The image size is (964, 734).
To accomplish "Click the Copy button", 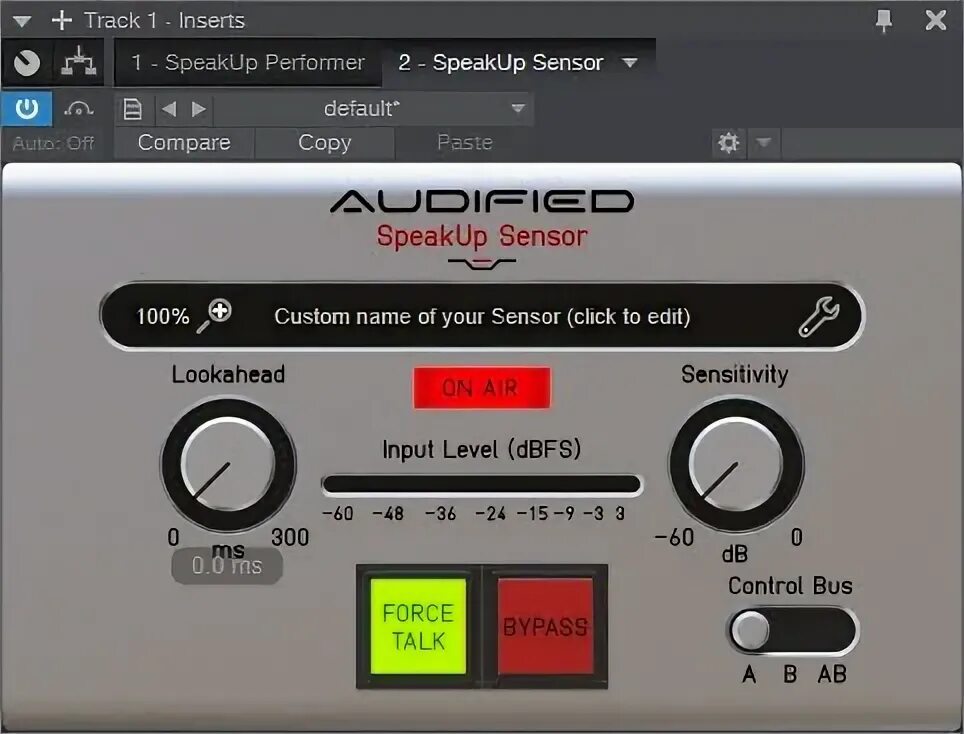I will click(x=325, y=143).
